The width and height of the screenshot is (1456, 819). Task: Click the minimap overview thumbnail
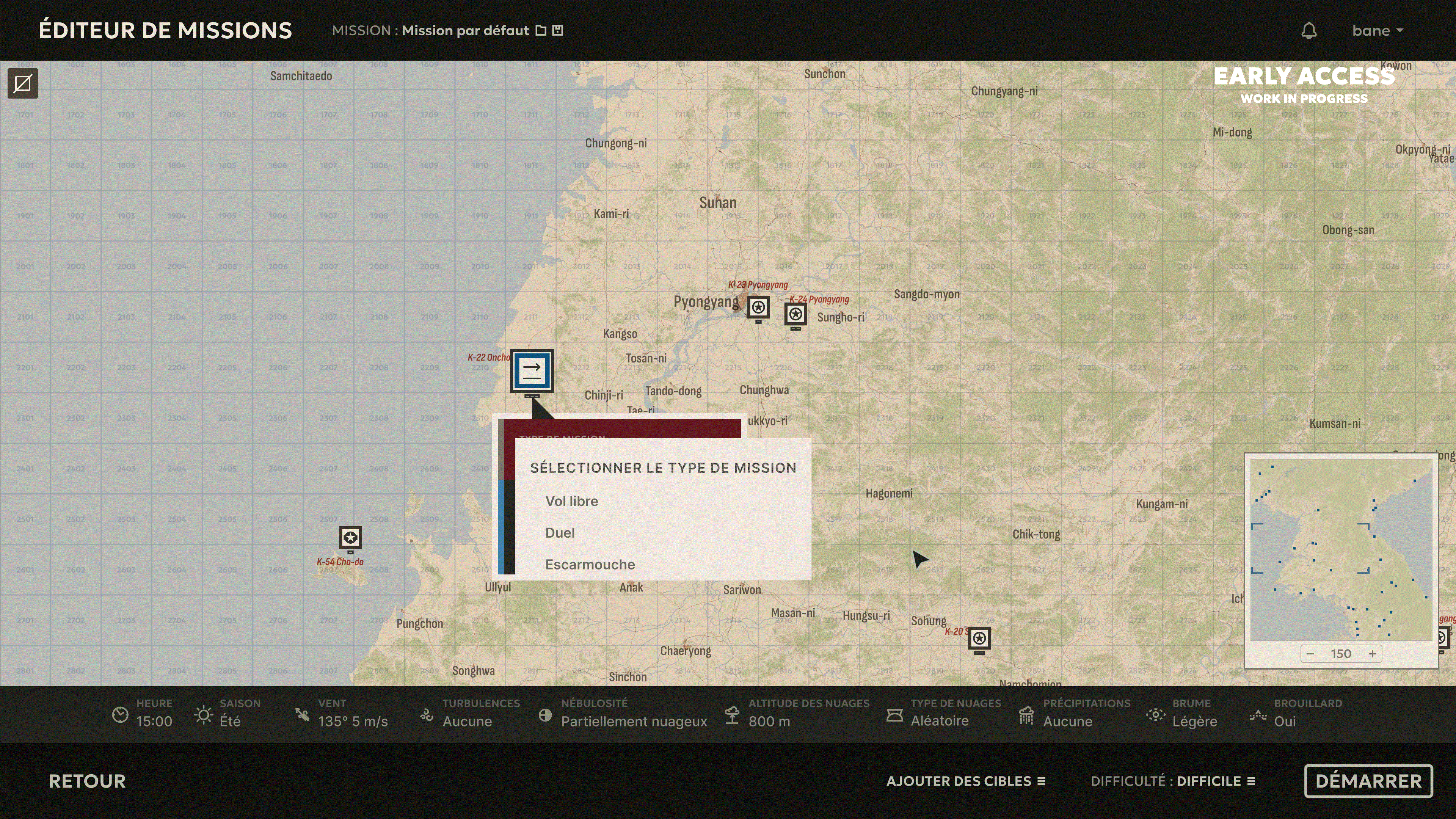[x=1341, y=549]
